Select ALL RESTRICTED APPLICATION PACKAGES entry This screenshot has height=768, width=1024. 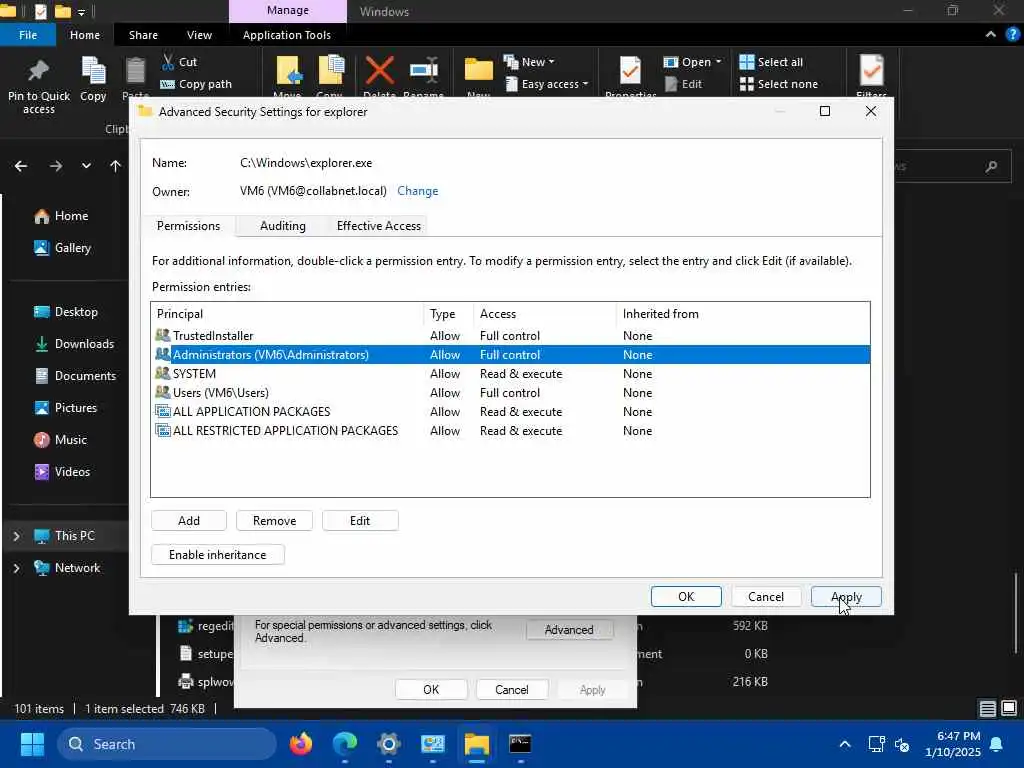pos(510,430)
